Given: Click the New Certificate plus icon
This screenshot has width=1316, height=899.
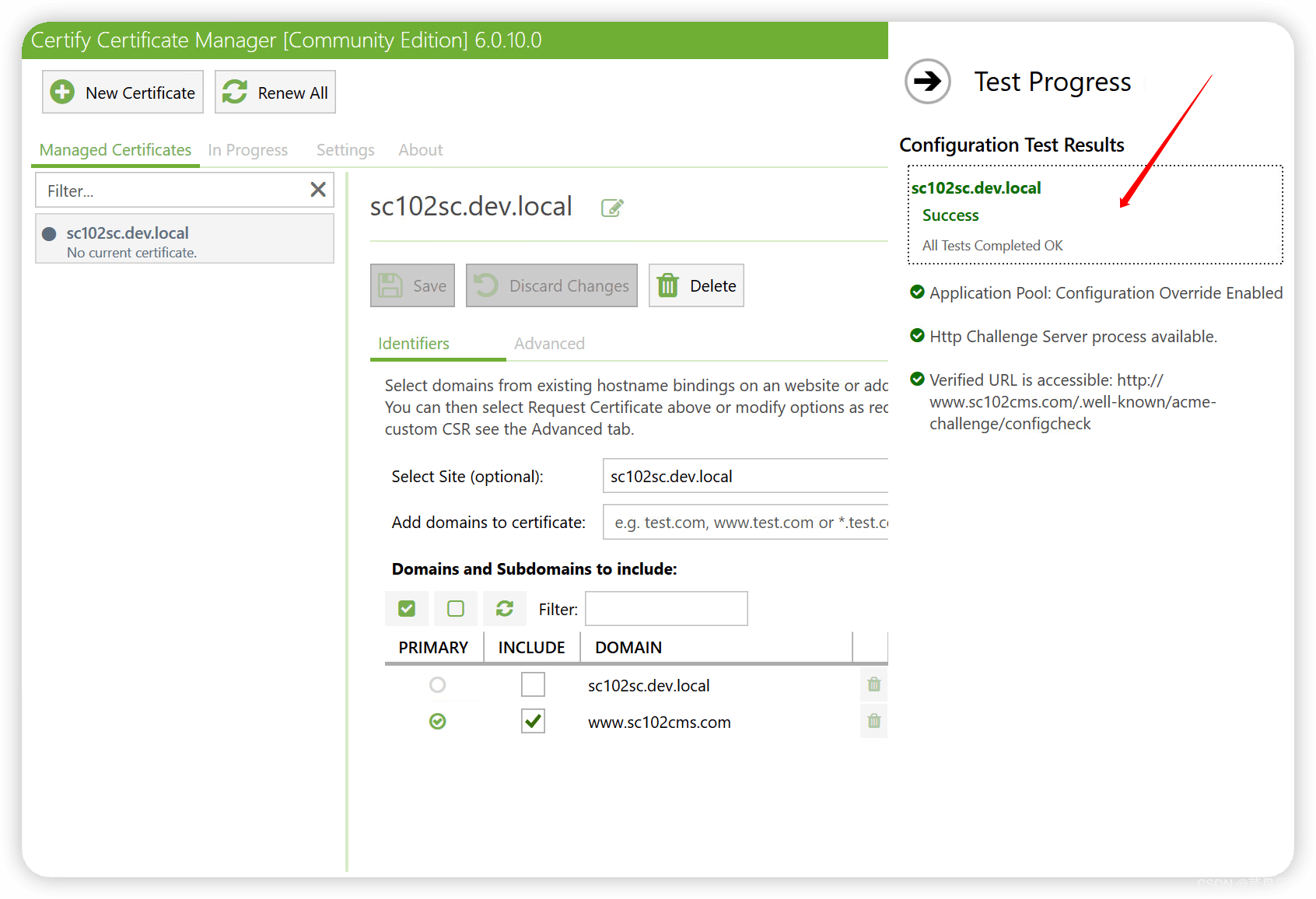Looking at the screenshot, I should tap(62, 92).
